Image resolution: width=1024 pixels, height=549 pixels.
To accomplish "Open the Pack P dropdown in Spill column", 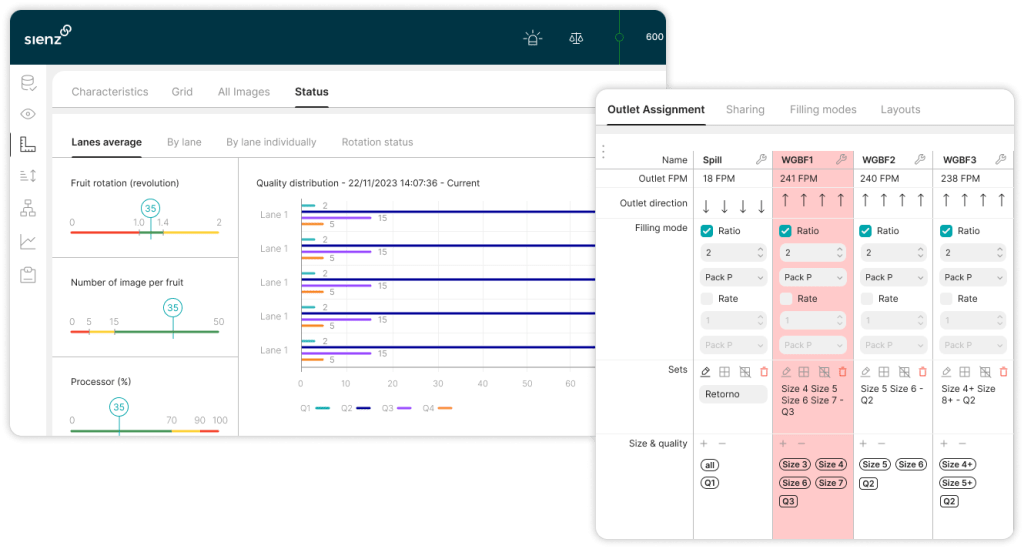I will (x=734, y=277).
